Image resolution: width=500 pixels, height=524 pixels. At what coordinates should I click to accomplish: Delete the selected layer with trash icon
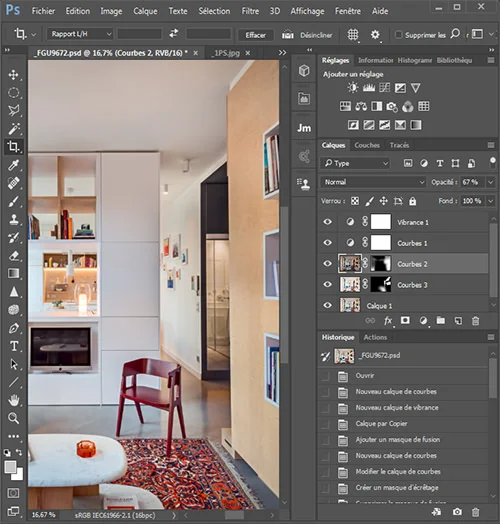(x=475, y=321)
